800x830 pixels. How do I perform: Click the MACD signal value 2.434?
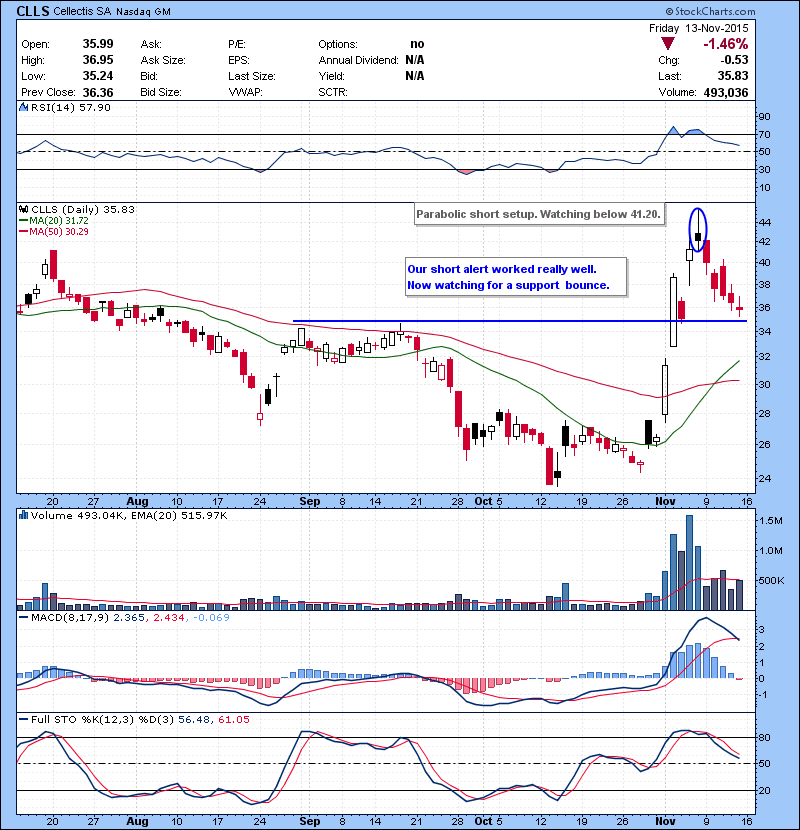(x=169, y=617)
